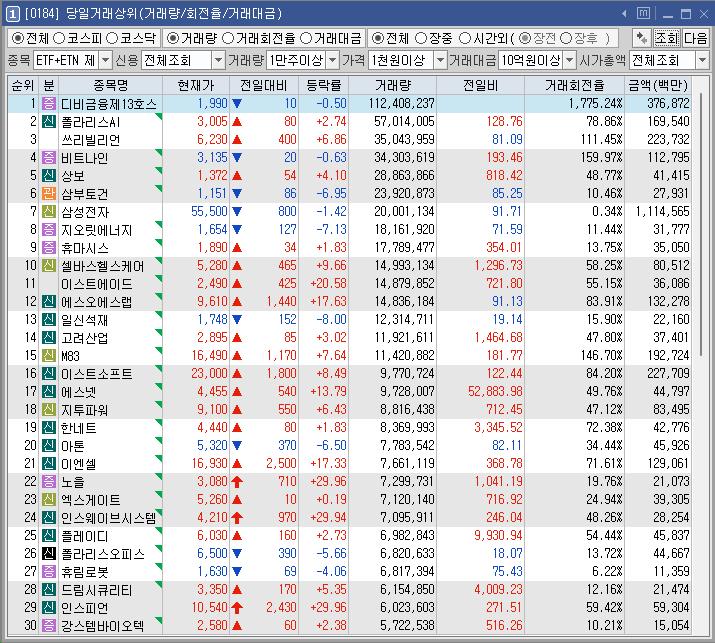Click the 조회 search button
Screen dimensions: 715x643
[x=667, y=38]
